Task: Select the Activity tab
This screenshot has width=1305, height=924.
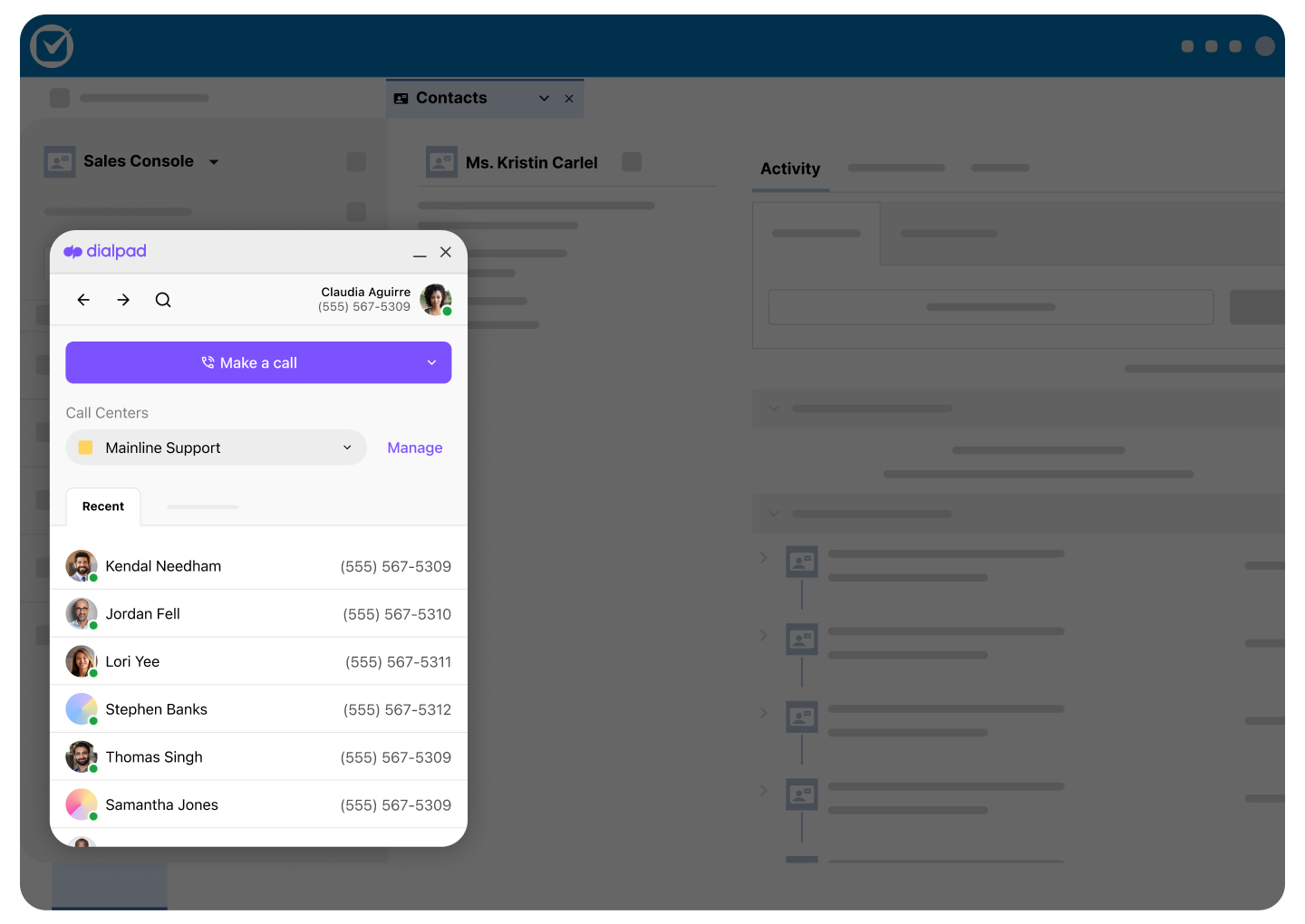Action: 790,168
